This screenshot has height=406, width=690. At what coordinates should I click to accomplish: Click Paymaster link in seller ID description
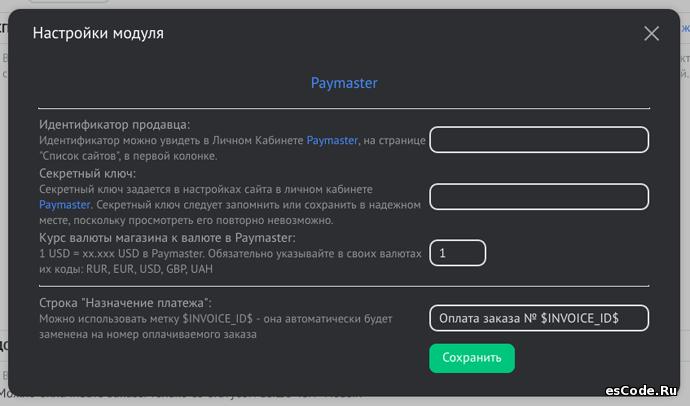pyautogui.click(x=332, y=141)
